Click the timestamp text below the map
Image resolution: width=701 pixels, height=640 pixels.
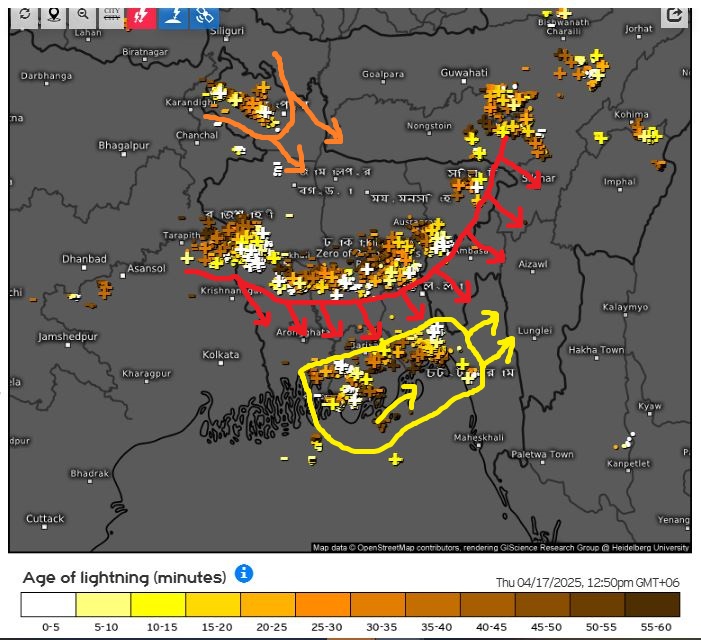tap(593, 582)
